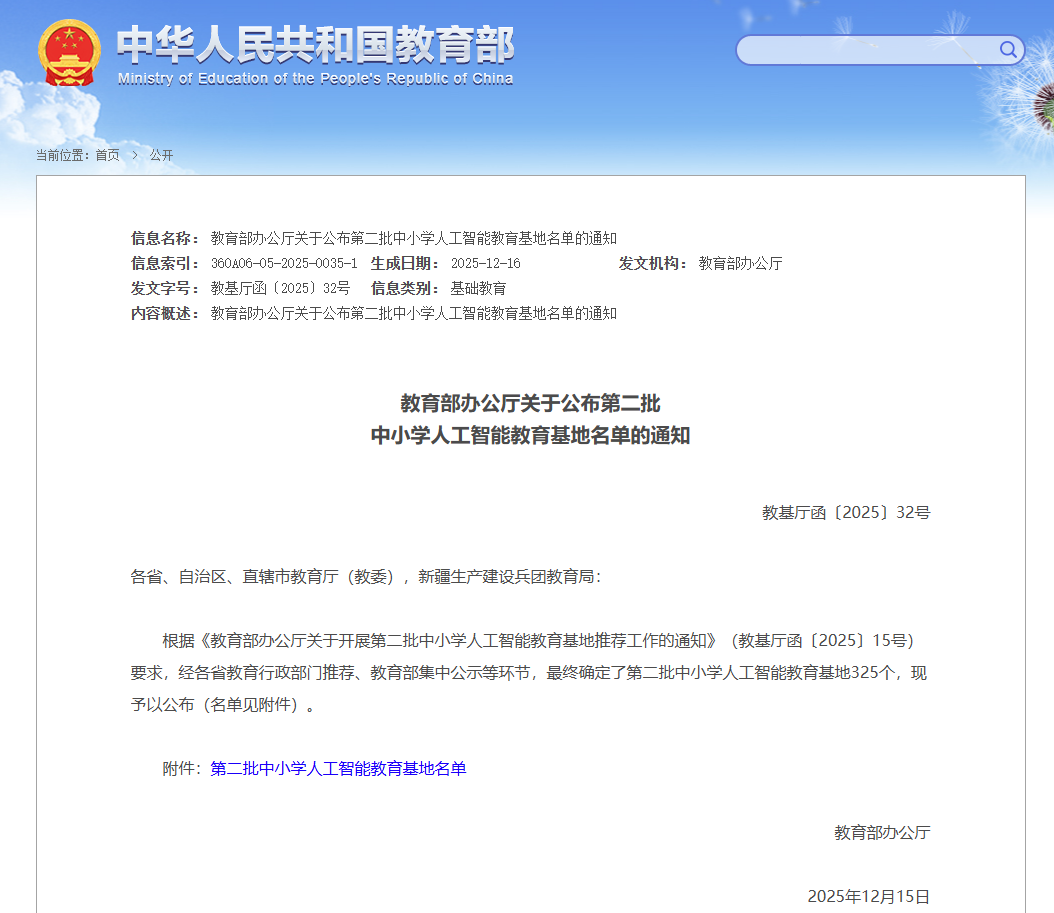
Task: Click the right-aligned 教基厅函〔2025〕32号 document number
Action: [846, 512]
